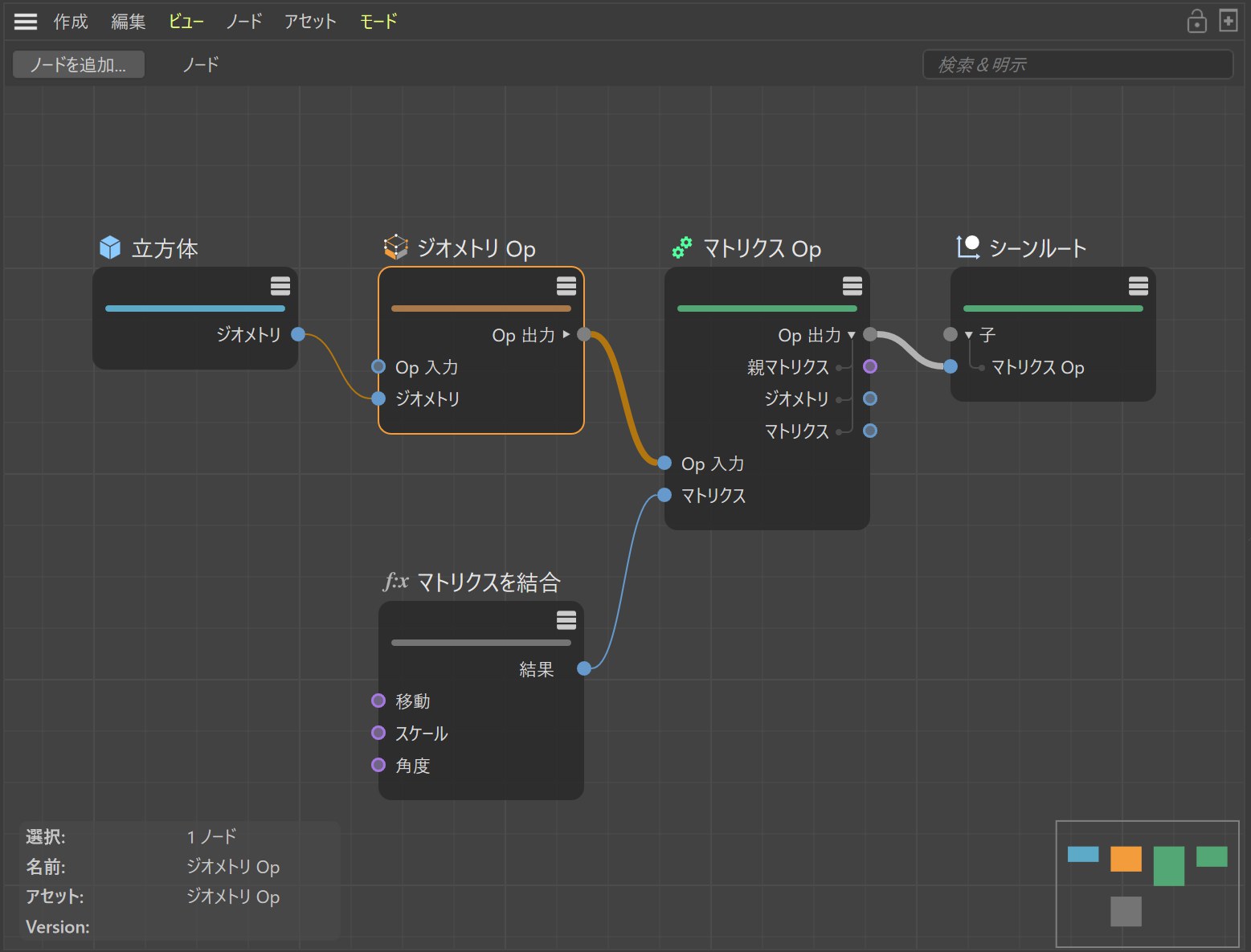
Task: Click the アセット value in the info panel
Action: coord(233,897)
